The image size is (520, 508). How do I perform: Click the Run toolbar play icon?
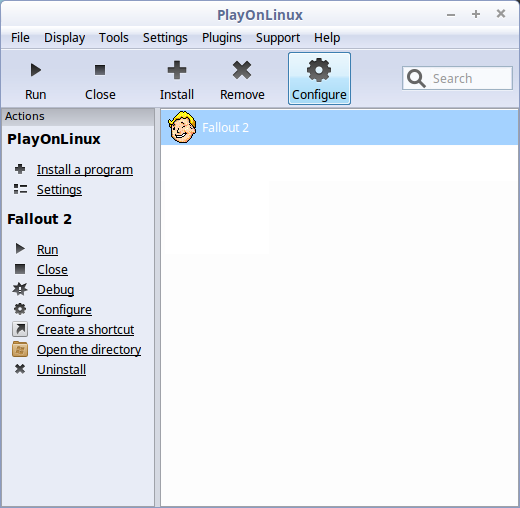click(x=36, y=70)
